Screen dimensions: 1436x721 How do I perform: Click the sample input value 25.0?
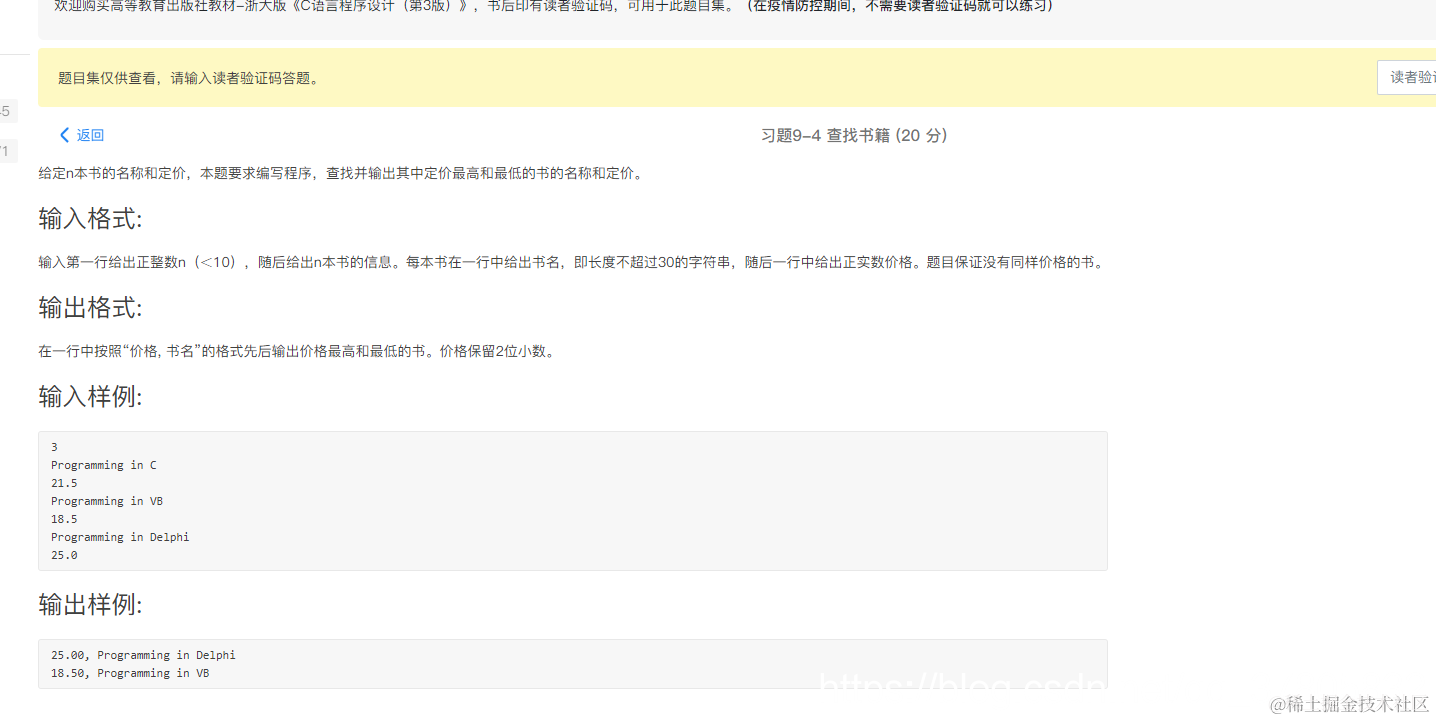click(x=64, y=555)
